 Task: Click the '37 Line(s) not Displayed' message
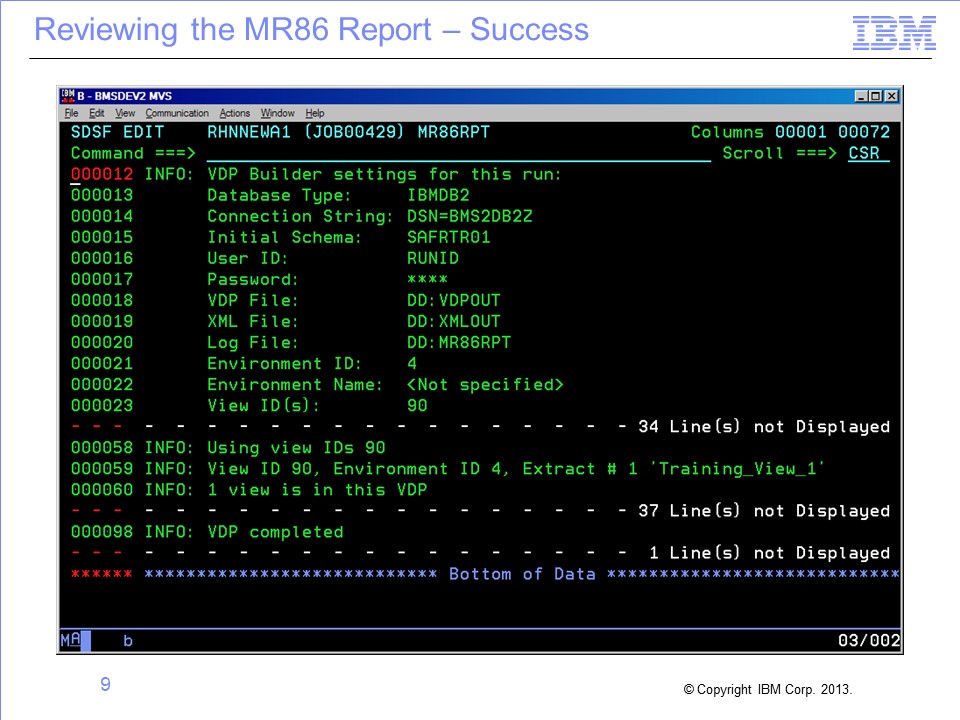click(763, 511)
